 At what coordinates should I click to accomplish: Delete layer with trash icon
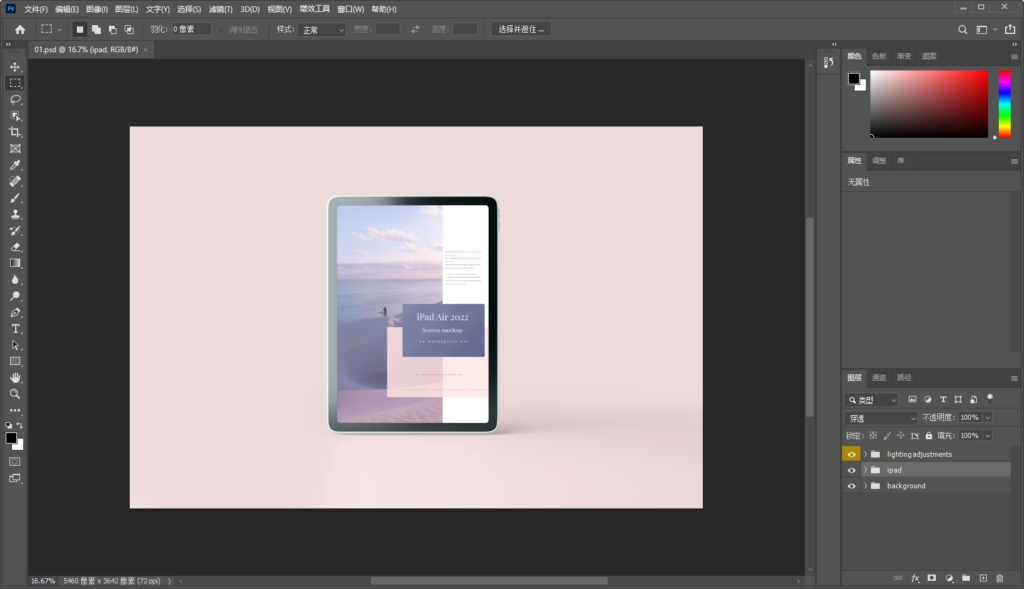coord(1000,578)
